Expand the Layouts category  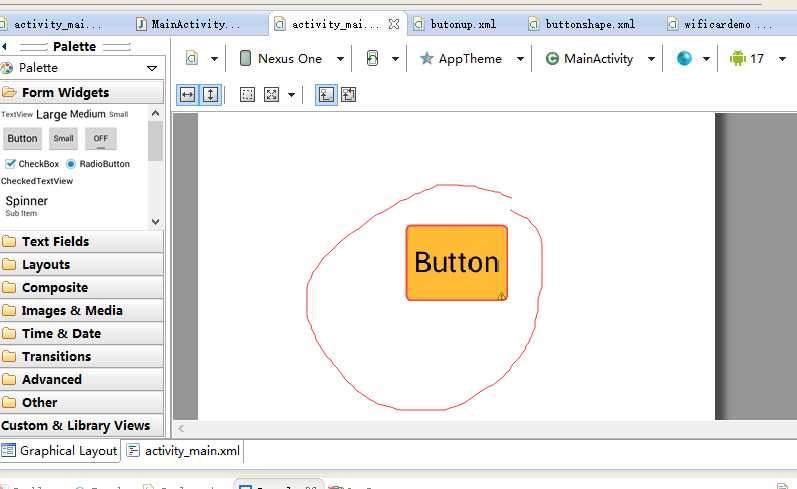click(81, 264)
